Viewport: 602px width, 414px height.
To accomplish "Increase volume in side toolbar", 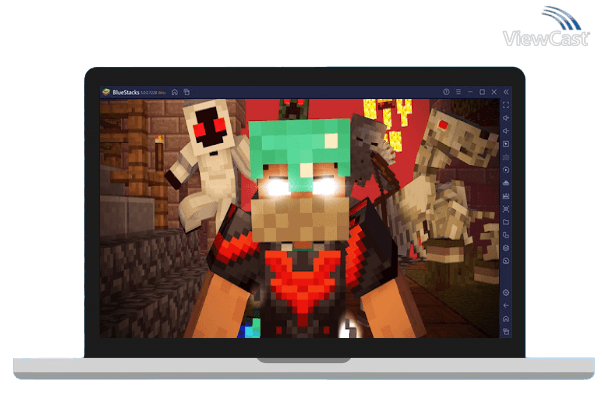I will point(506,118).
